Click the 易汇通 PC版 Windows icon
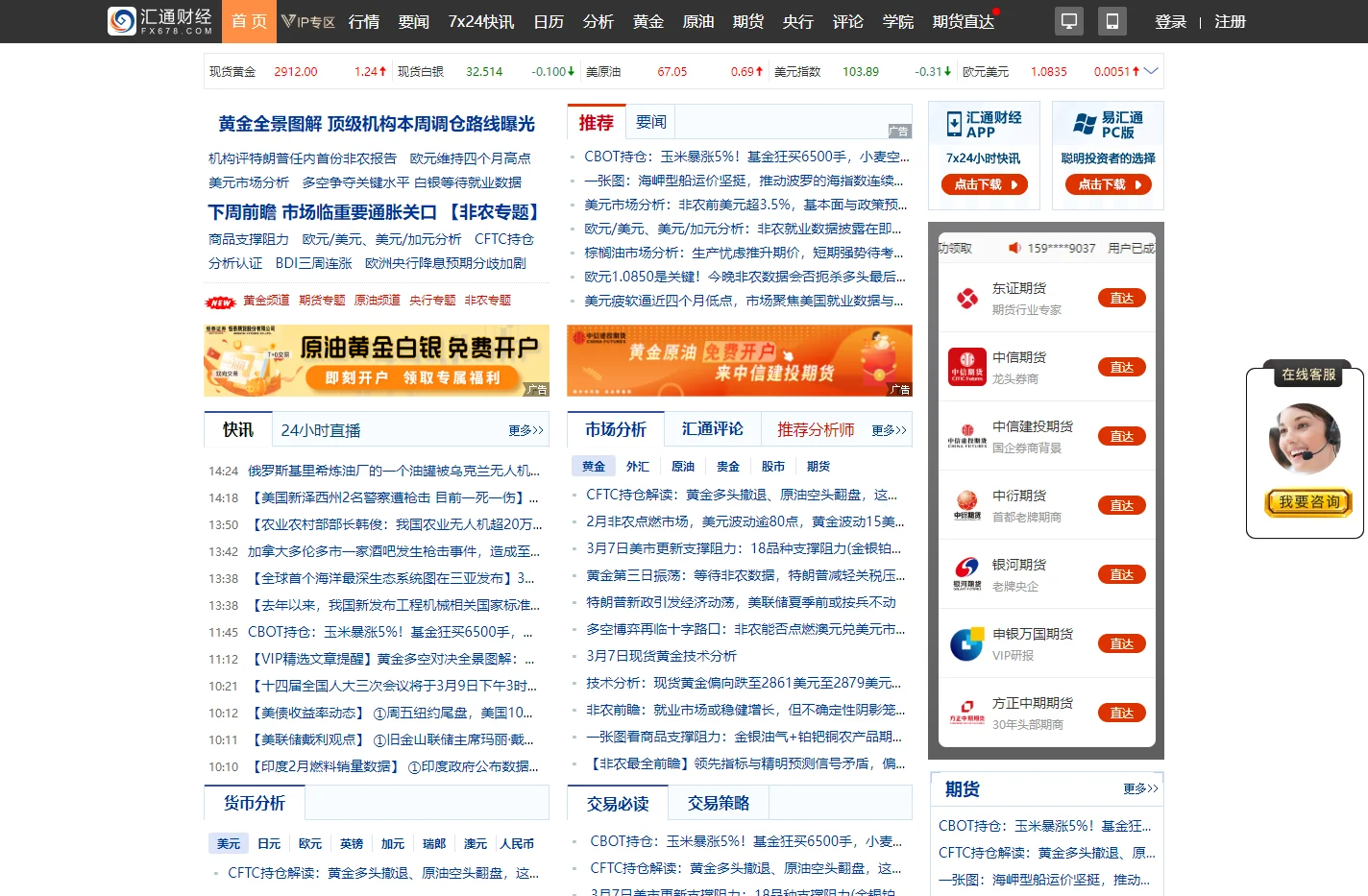Viewport: 1368px width, 896px height. click(x=1085, y=123)
